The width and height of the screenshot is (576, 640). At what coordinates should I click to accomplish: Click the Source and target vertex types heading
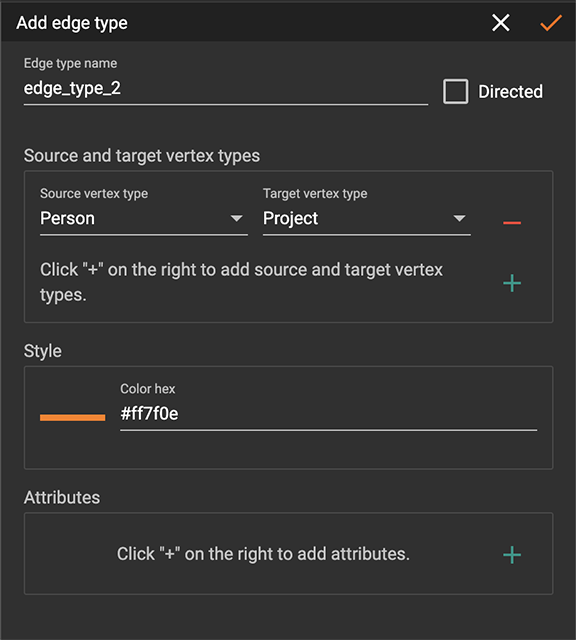pos(142,156)
